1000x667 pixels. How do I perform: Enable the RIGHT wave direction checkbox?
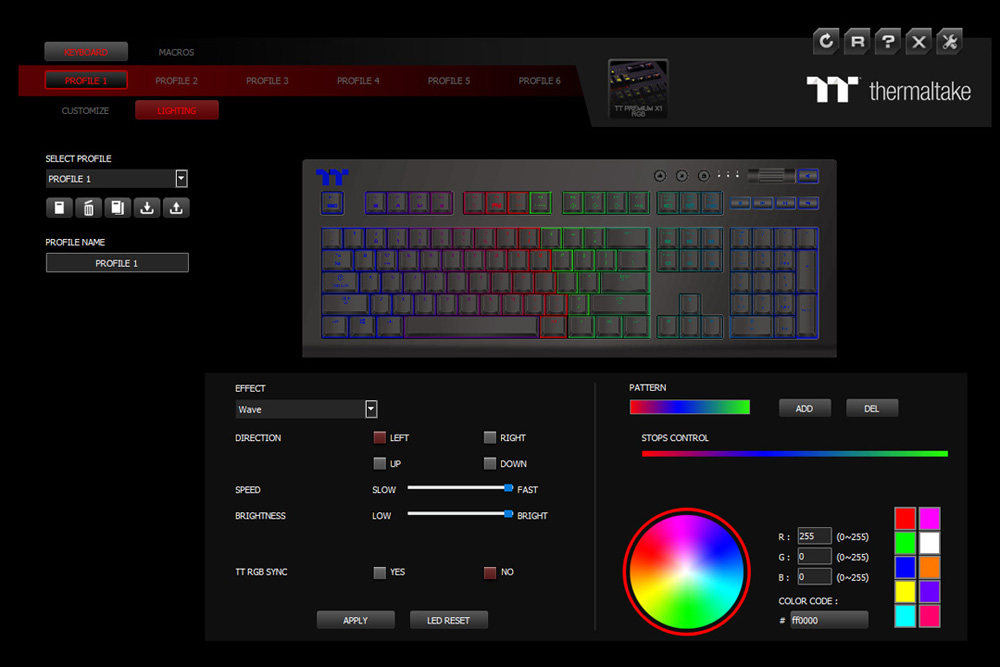(489, 437)
